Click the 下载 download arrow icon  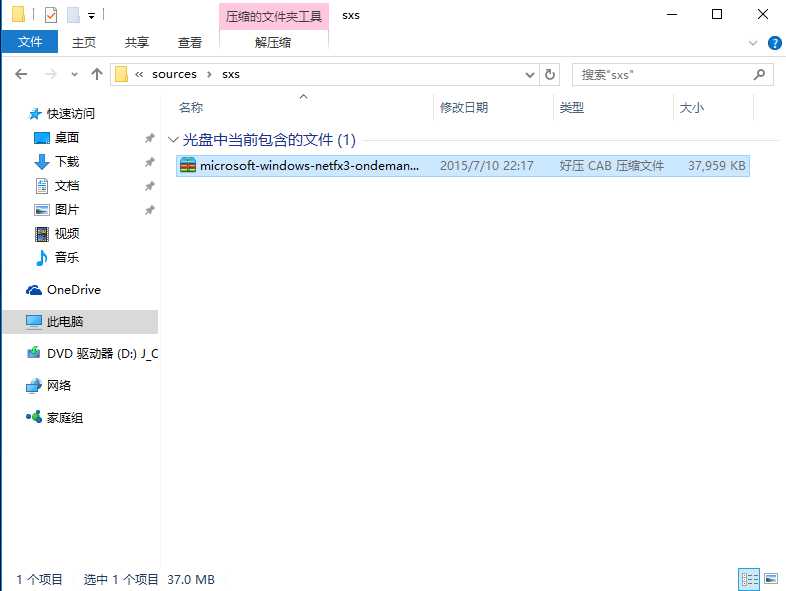pos(42,161)
